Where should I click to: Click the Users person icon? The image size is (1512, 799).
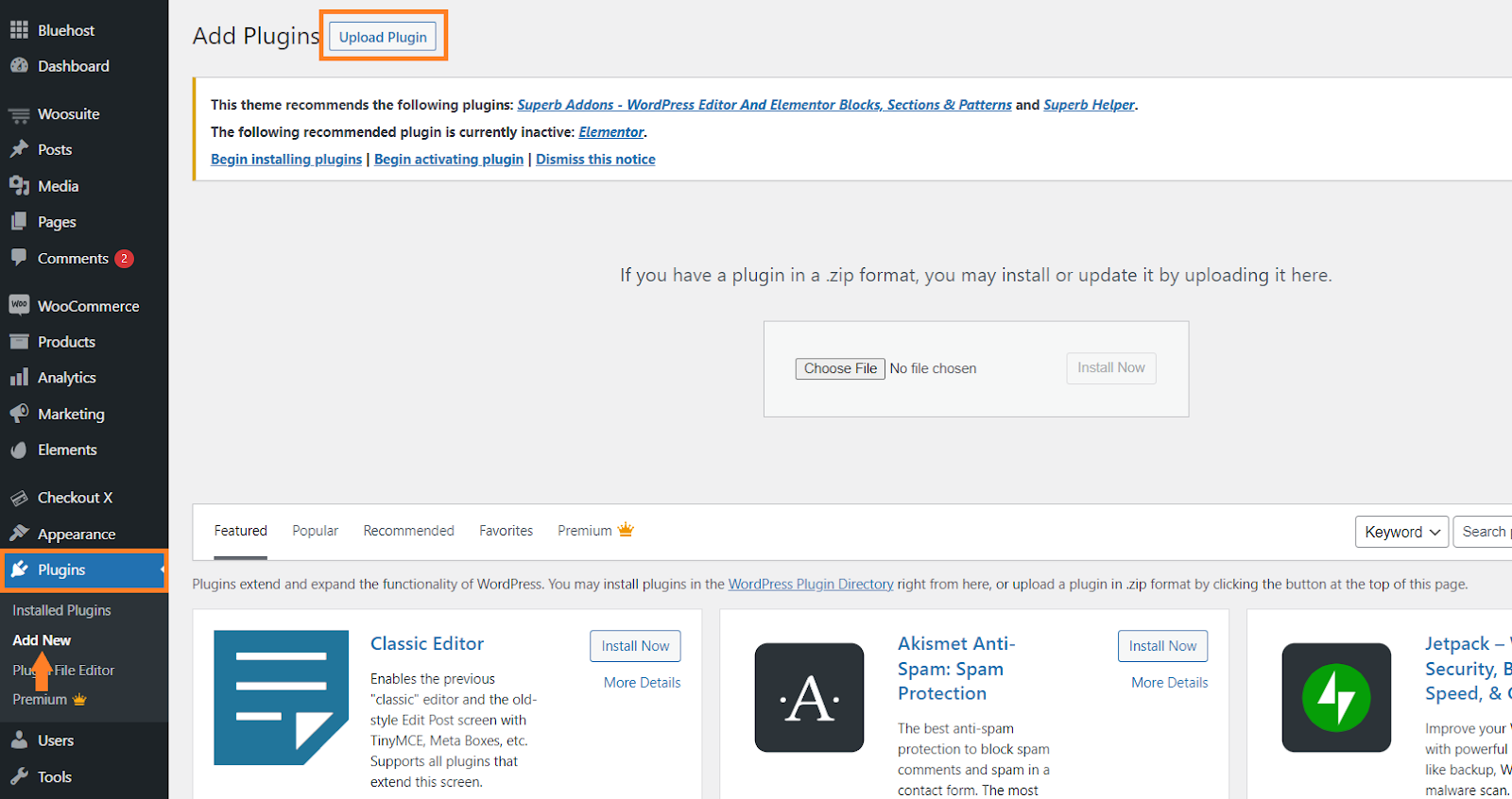pyautogui.click(x=19, y=740)
